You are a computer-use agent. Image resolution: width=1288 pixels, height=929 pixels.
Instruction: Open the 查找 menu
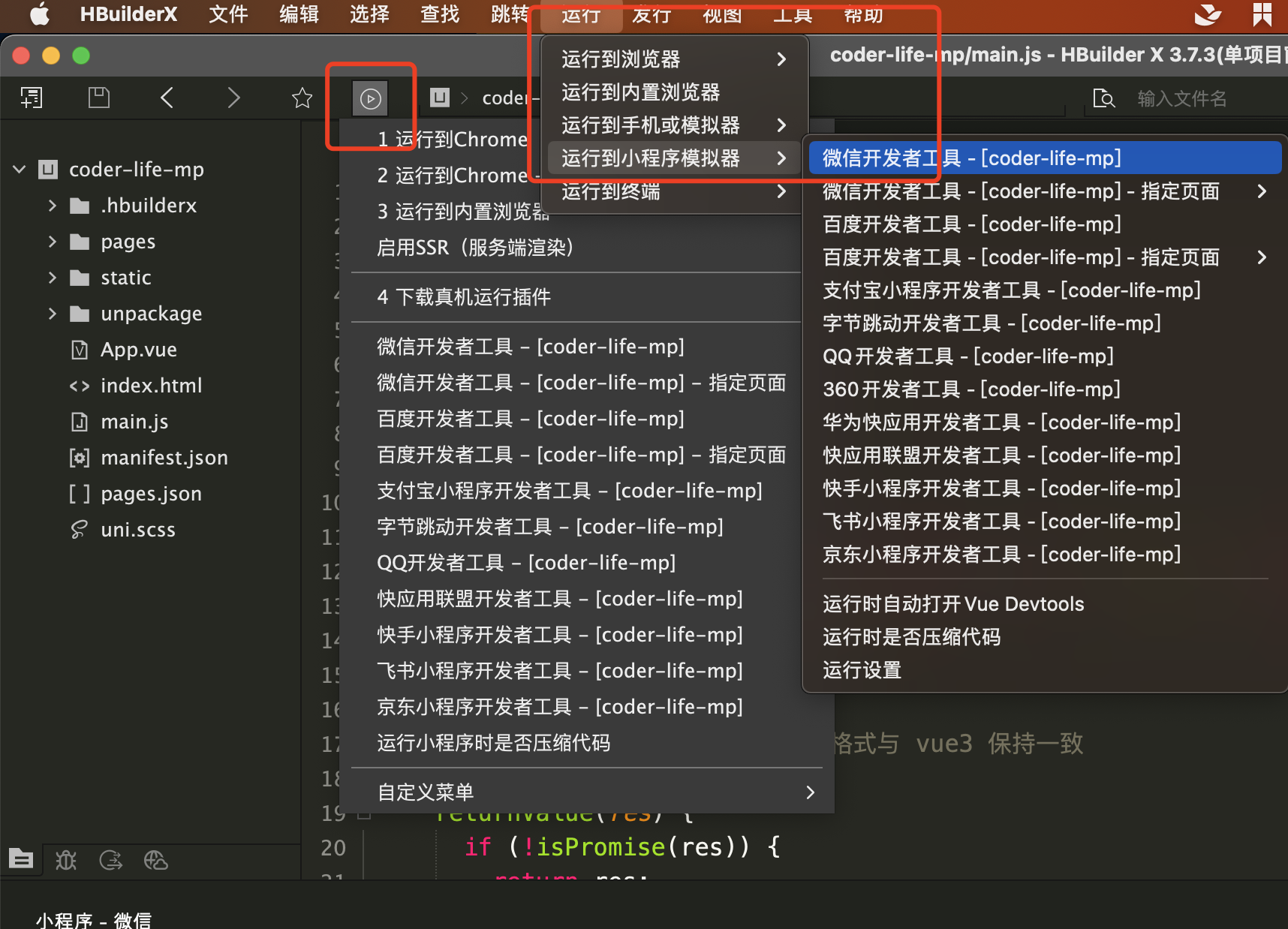pos(440,14)
